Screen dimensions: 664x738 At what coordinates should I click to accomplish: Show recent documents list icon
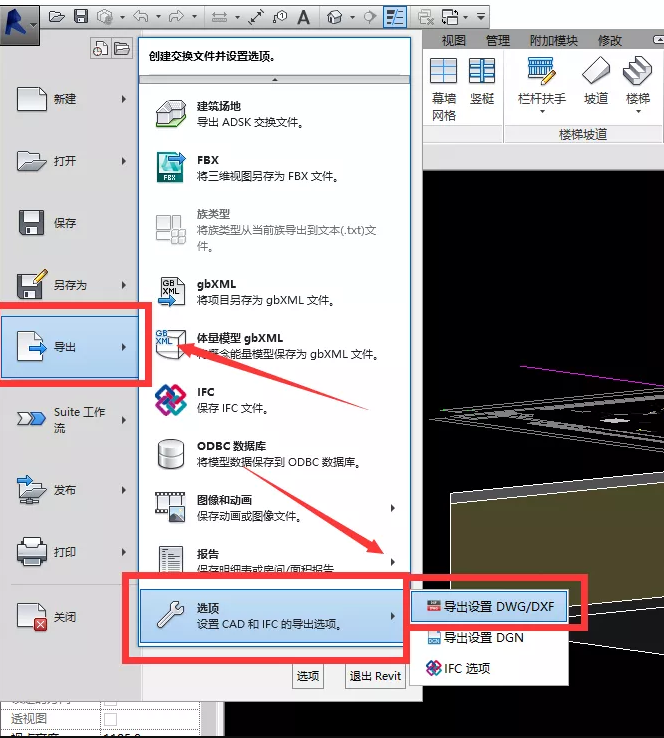[100, 48]
